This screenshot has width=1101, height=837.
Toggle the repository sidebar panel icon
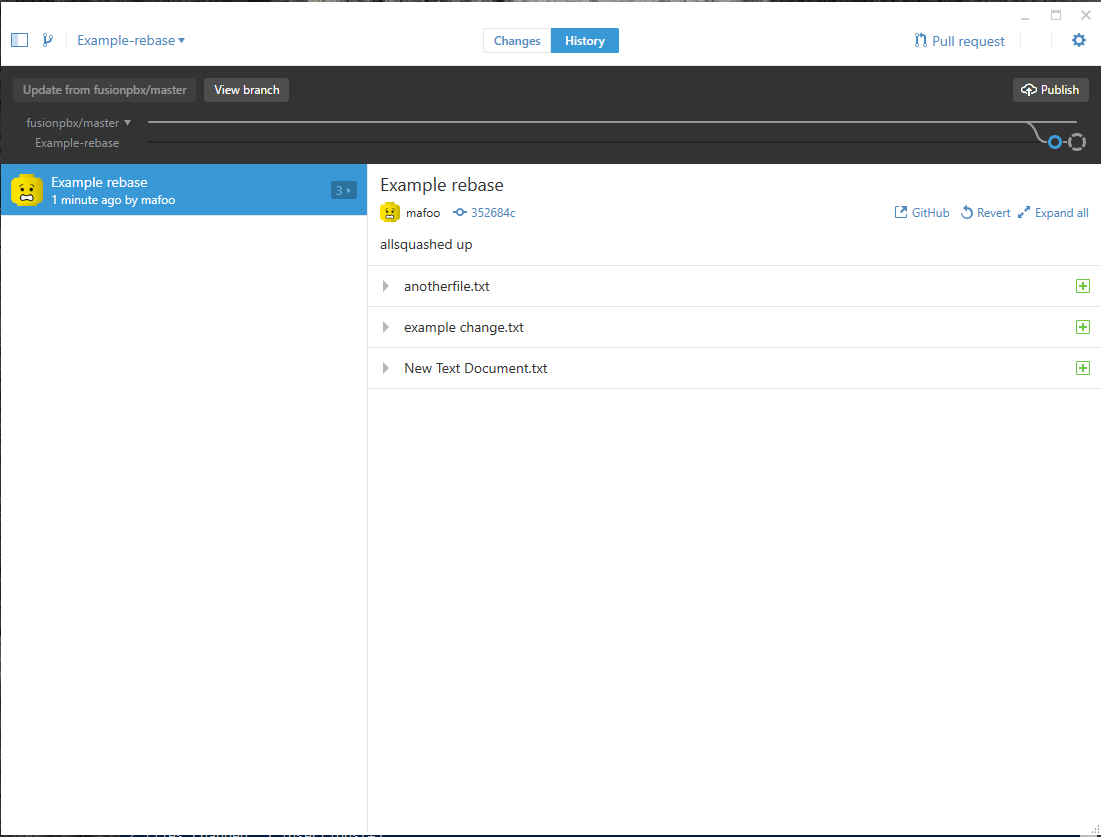pos(19,41)
